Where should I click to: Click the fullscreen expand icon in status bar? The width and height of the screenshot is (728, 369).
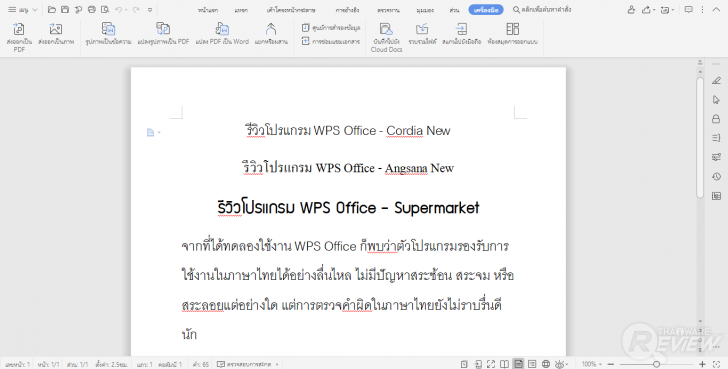[491, 364]
